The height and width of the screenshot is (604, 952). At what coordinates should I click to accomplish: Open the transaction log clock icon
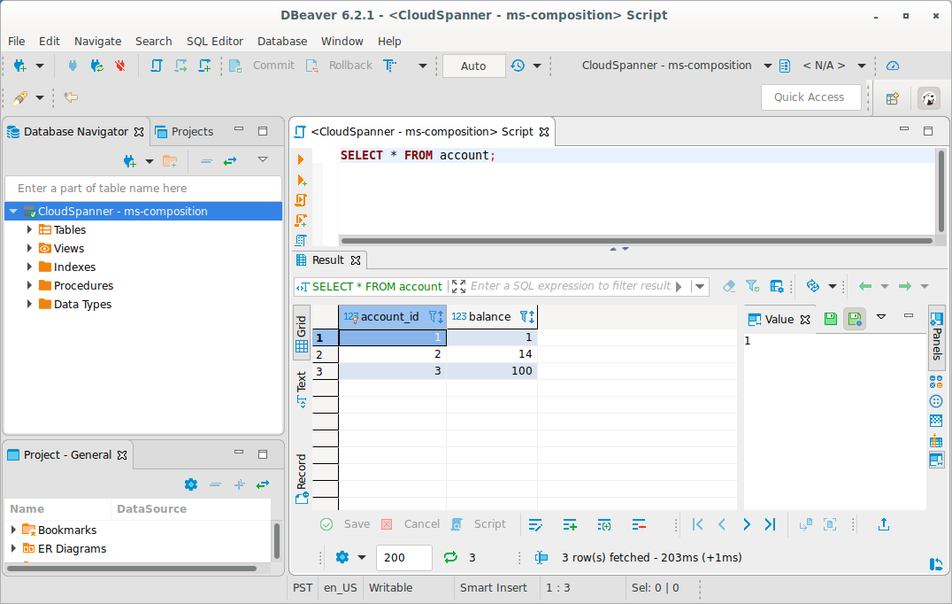tap(518, 66)
